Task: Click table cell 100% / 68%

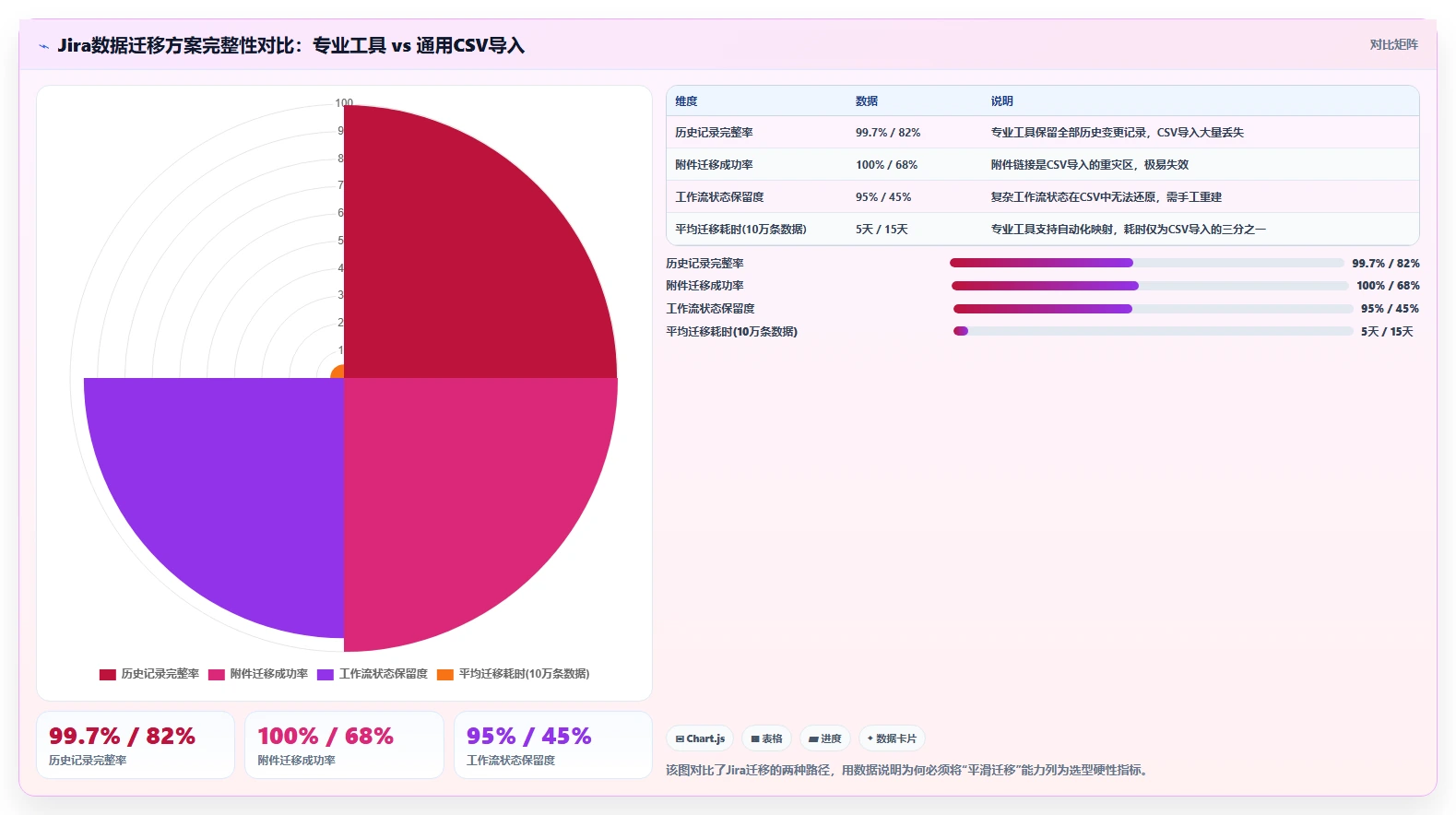Action: (x=886, y=165)
